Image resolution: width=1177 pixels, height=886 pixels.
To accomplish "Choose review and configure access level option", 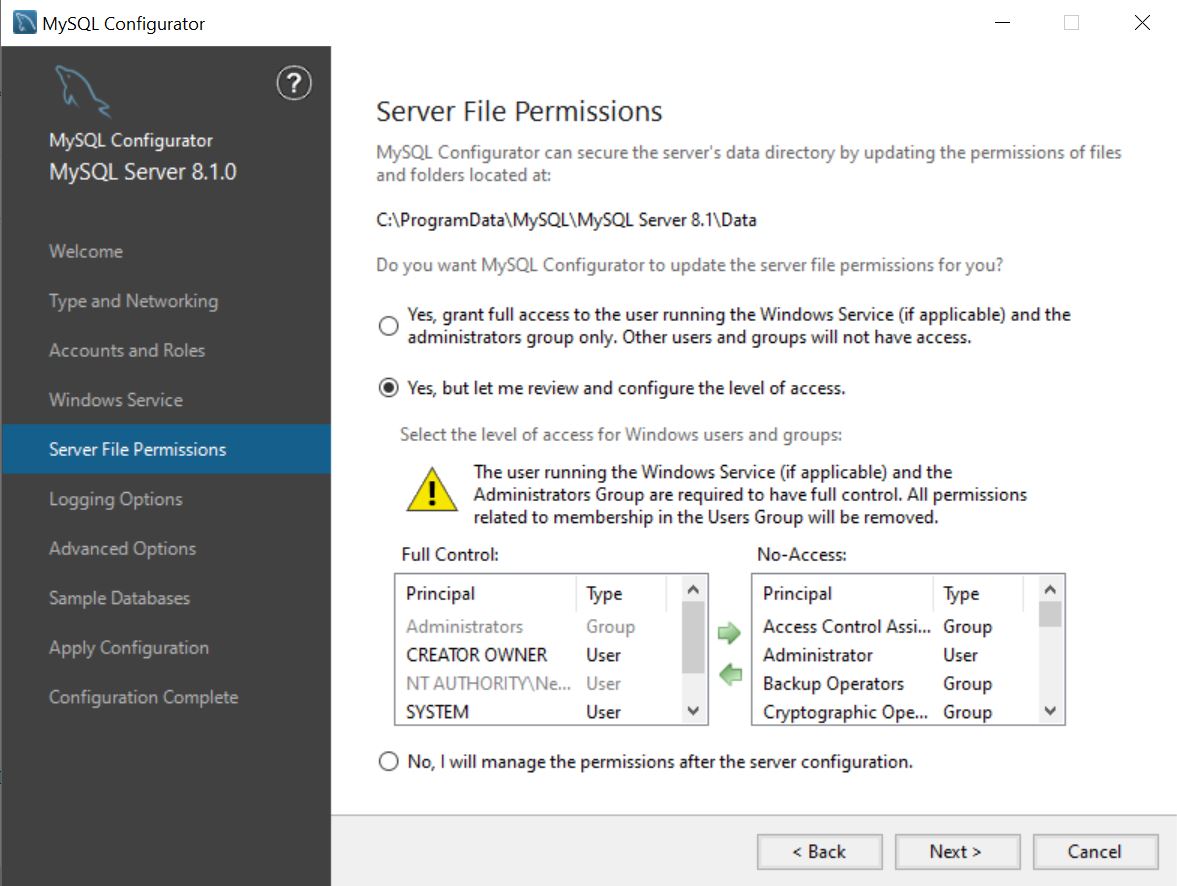I will (x=388, y=387).
